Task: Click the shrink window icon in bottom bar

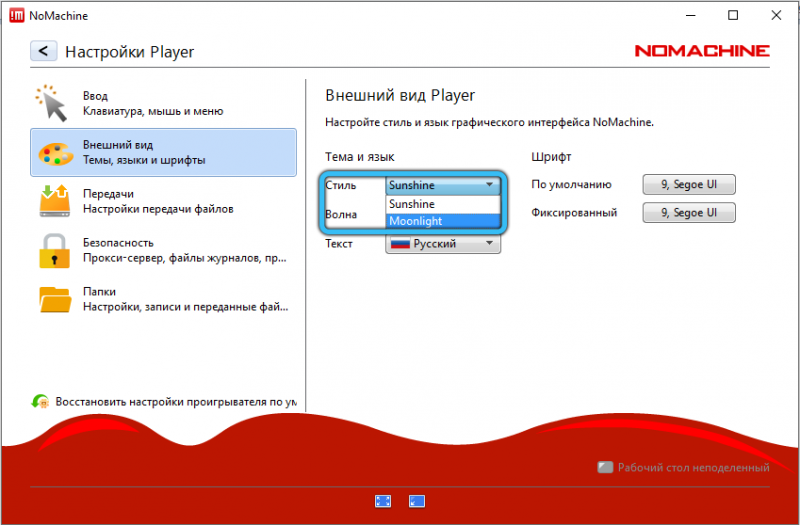Action: tap(417, 502)
